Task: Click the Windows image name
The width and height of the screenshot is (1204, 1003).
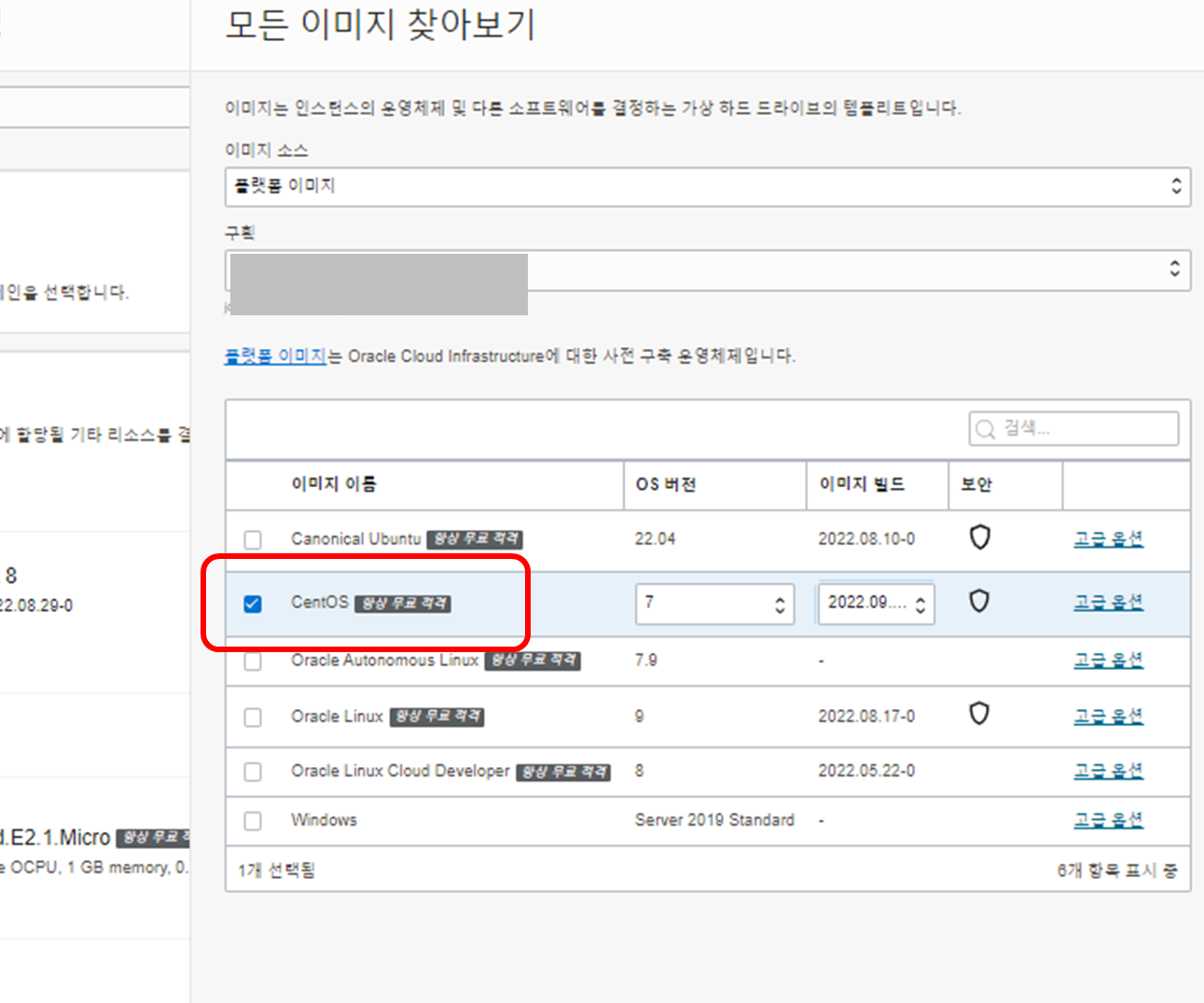Action: tap(324, 820)
